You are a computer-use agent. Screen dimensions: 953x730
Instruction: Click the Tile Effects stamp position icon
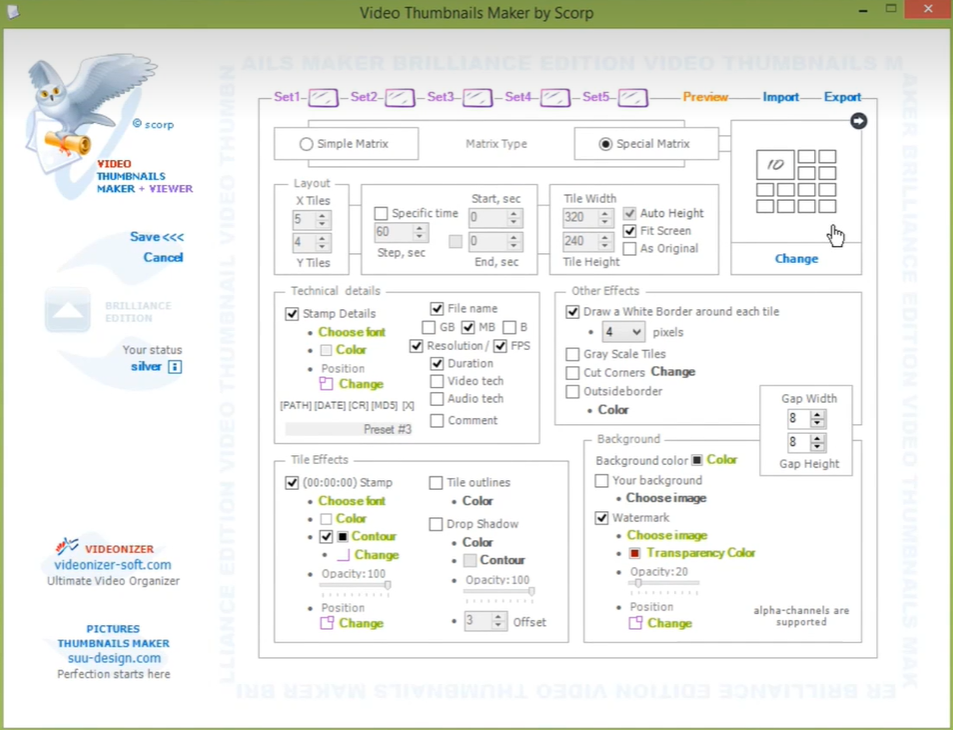tap(327, 623)
